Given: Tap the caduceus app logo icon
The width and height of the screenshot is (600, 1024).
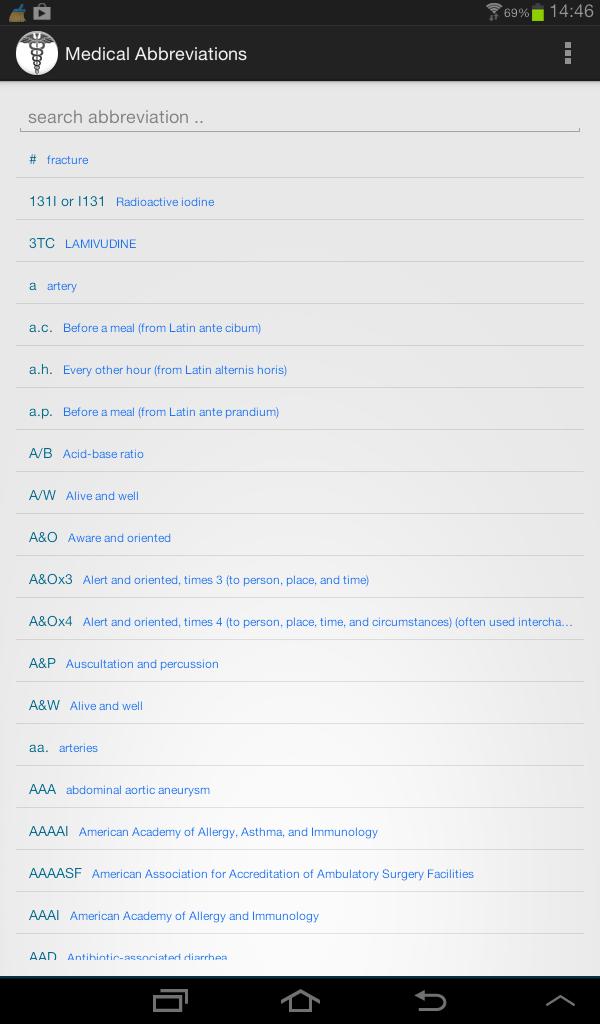Looking at the screenshot, I should tap(36, 53).
